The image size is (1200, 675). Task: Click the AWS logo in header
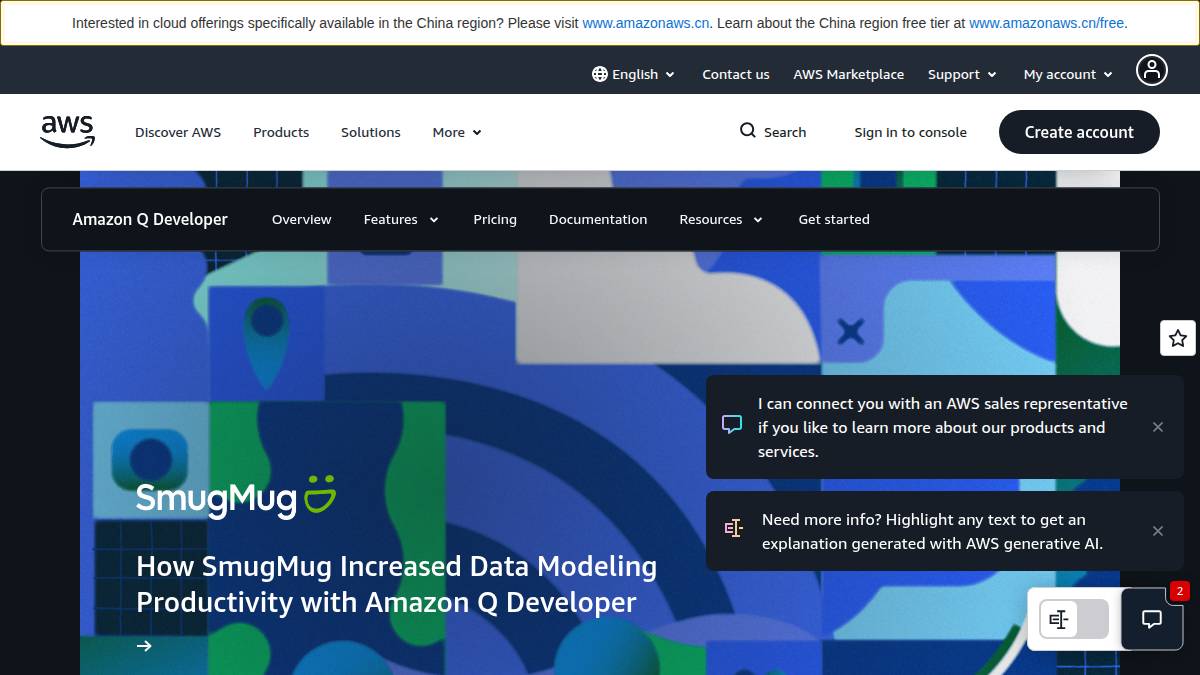coord(67,132)
